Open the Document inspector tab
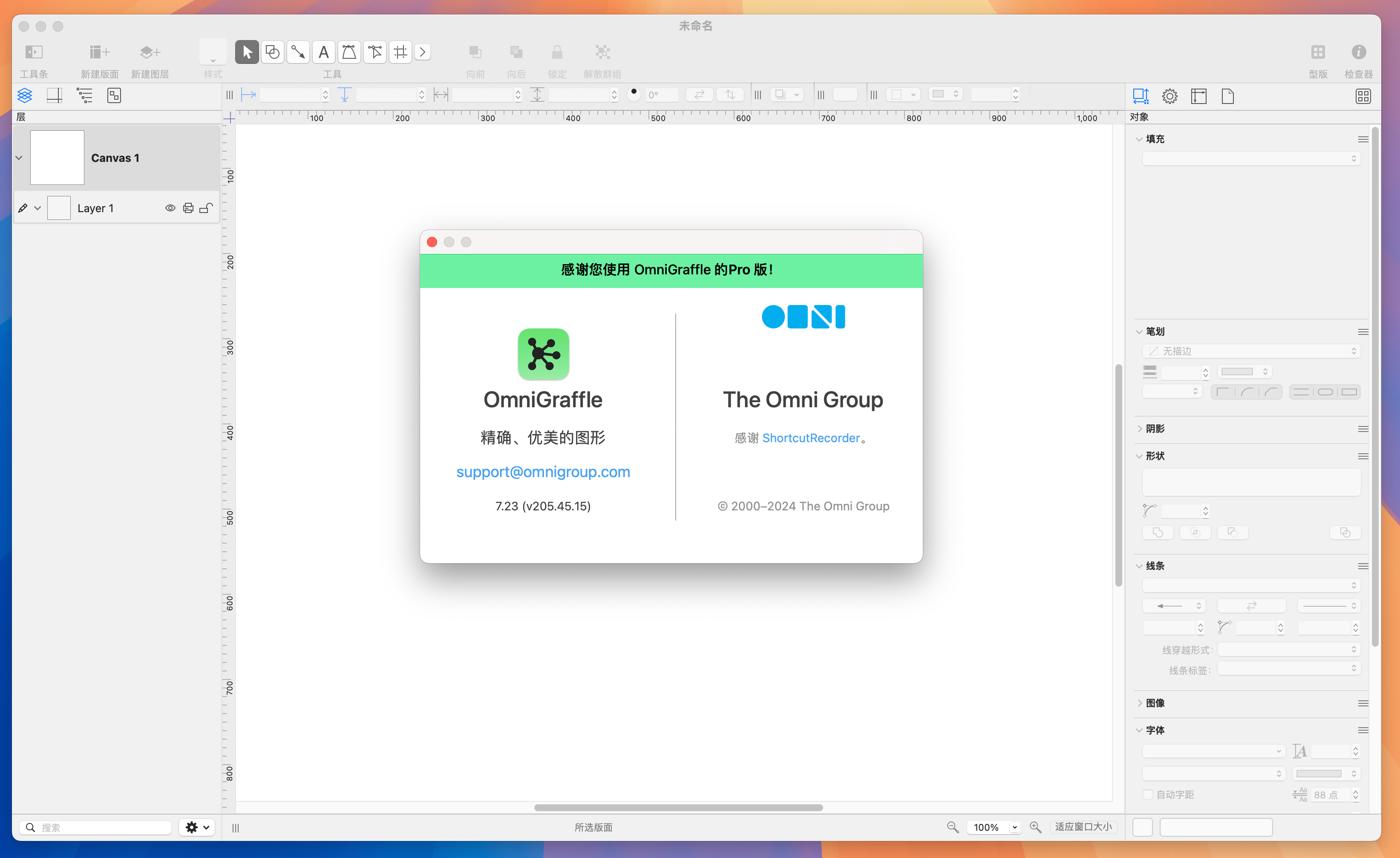 [1228, 96]
